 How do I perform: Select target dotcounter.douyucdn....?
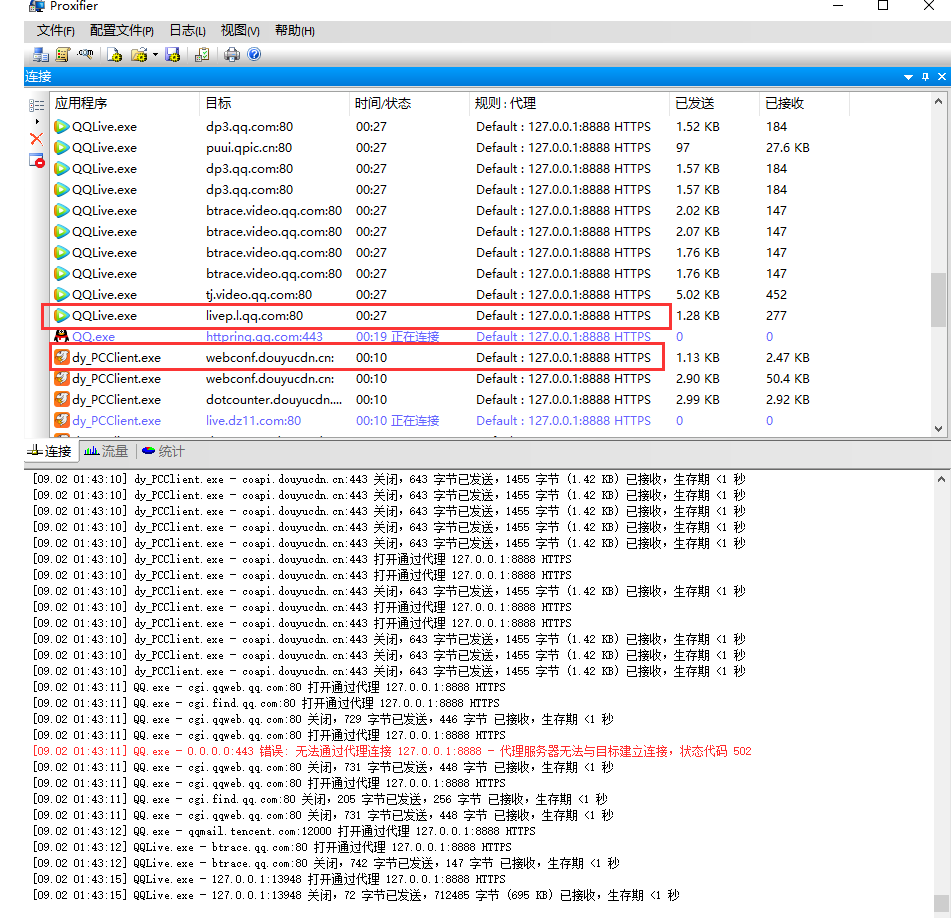click(x=274, y=400)
